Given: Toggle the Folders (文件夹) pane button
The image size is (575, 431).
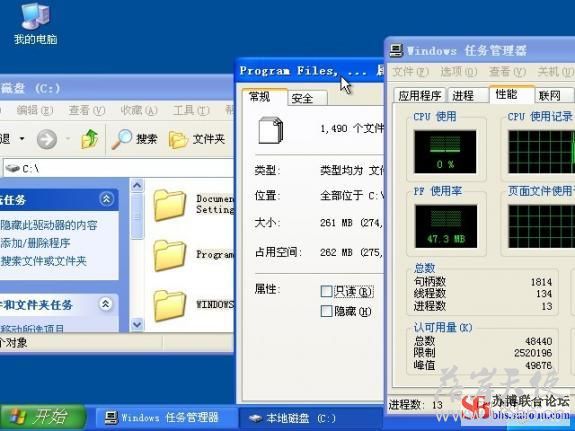Looking at the screenshot, I should pos(197,139).
